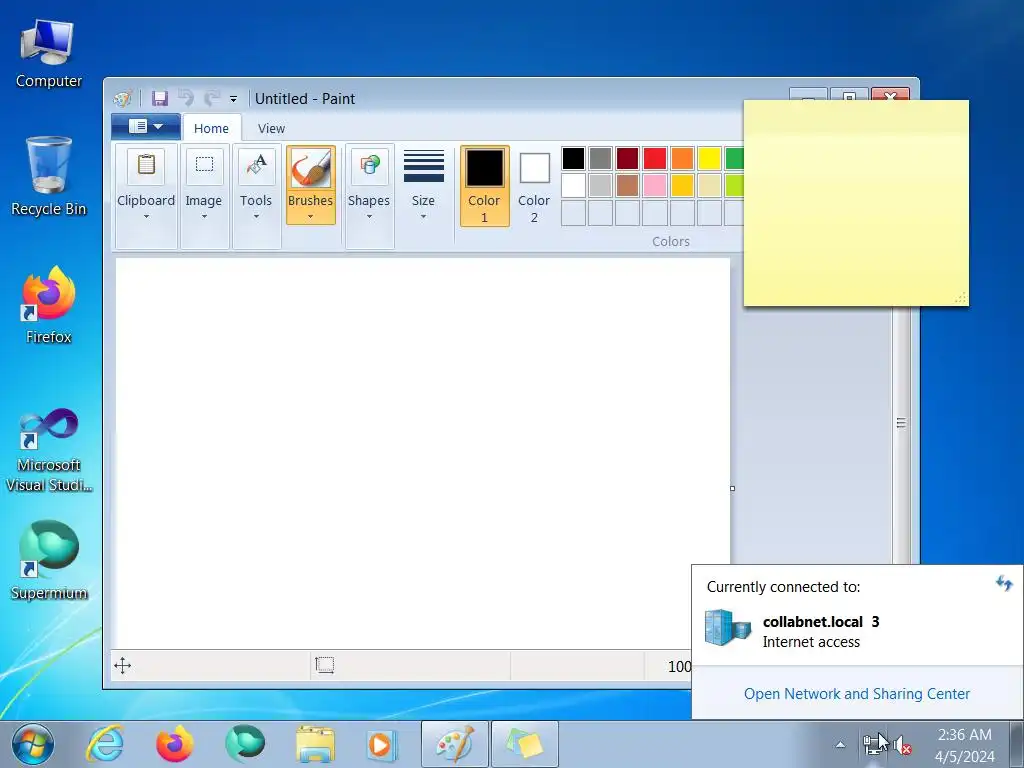This screenshot has height=768, width=1024.
Task: Launch Internet Explorer from the taskbar
Action: point(105,744)
